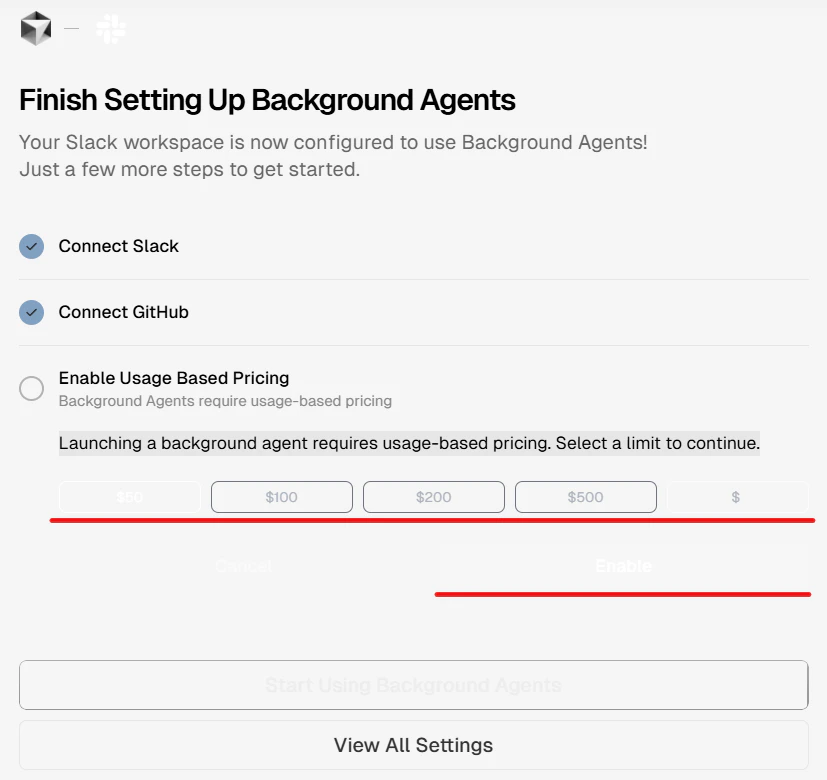Click the Enable Usage Based Pricing label
The width and height of the screenshot is (827, 780).
pos(174,378)
